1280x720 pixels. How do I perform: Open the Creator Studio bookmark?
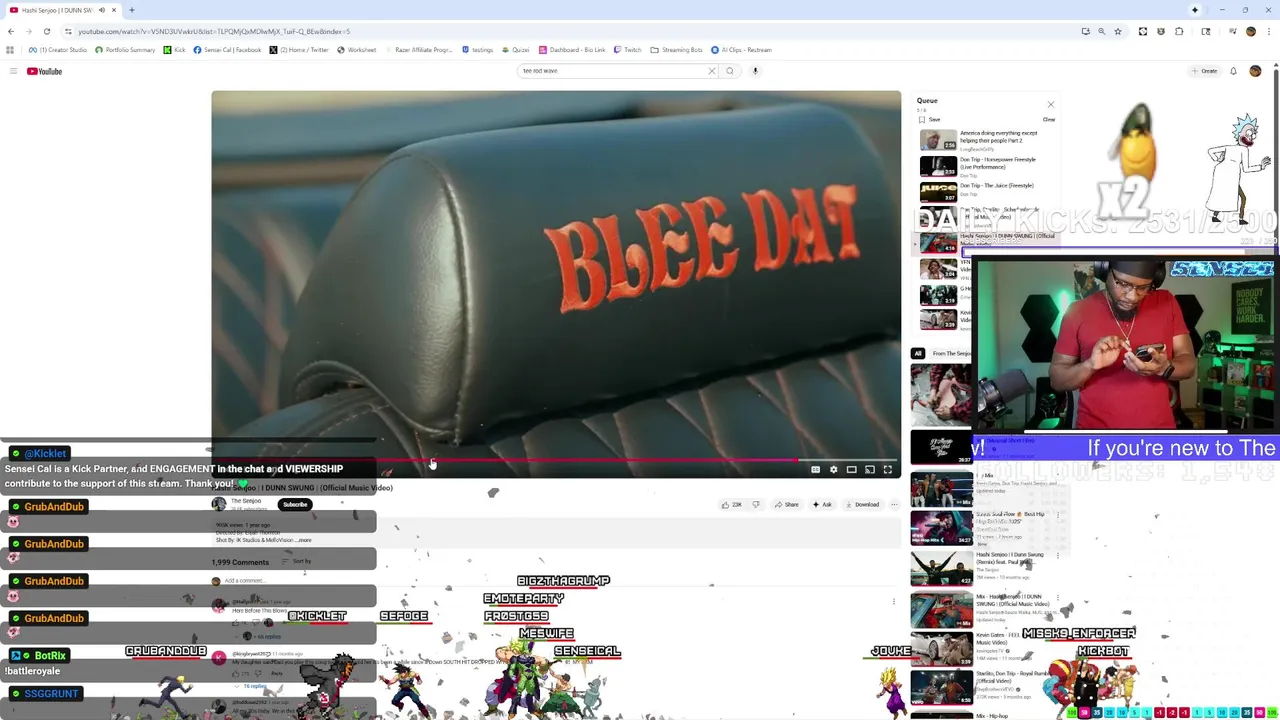(x=58, y=50)
